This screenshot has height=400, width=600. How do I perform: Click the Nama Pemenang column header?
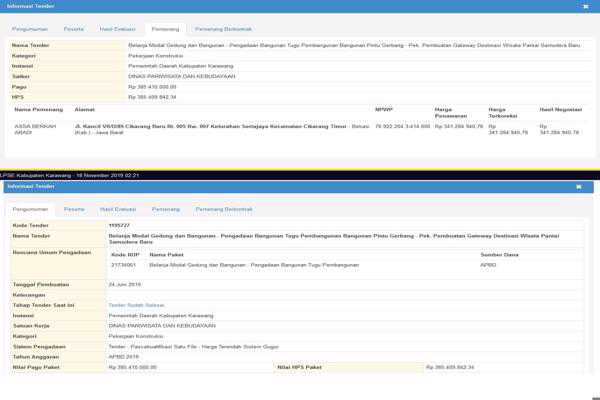pyautogui.click(x=38, y=107)
